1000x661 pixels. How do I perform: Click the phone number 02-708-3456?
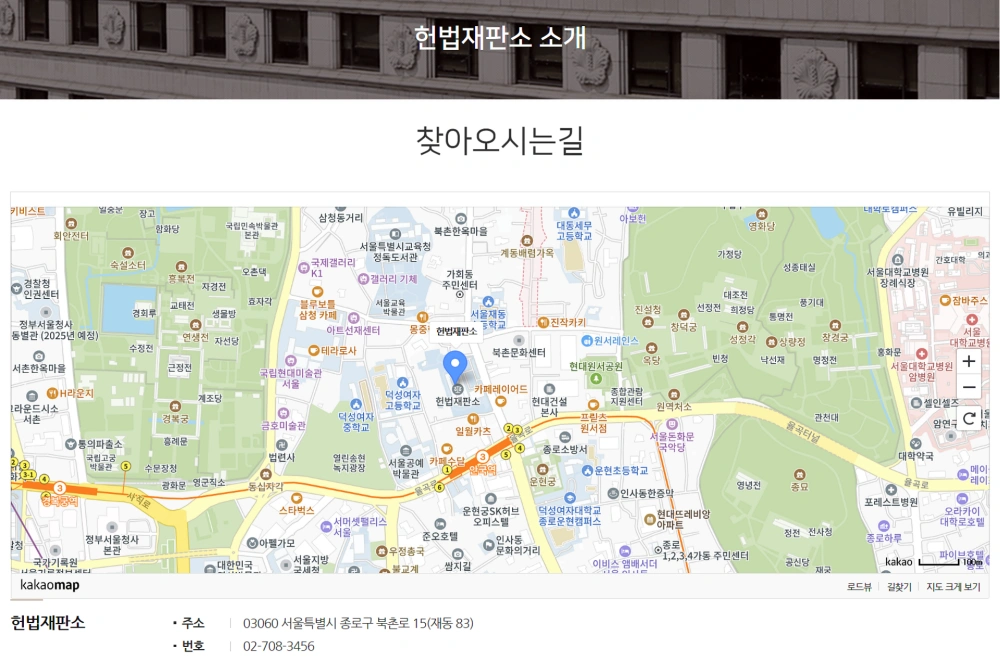(279, 646)
